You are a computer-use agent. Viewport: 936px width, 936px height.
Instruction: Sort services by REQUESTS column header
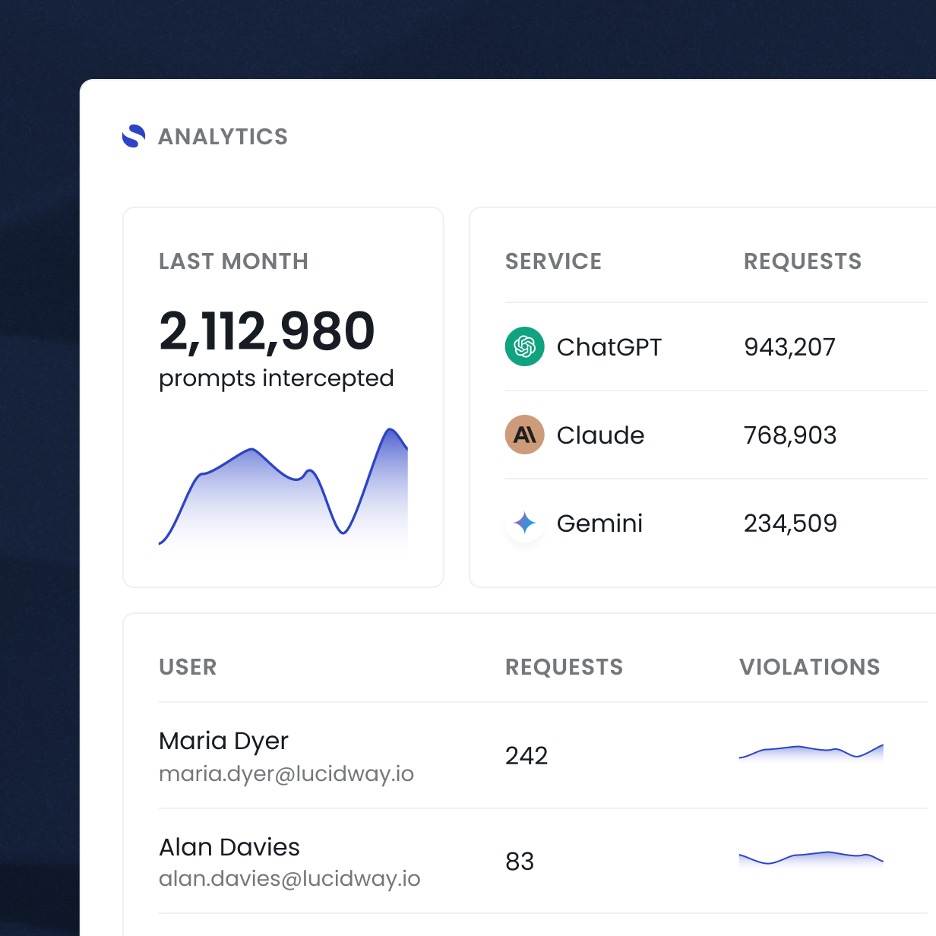tap(802, 262)
